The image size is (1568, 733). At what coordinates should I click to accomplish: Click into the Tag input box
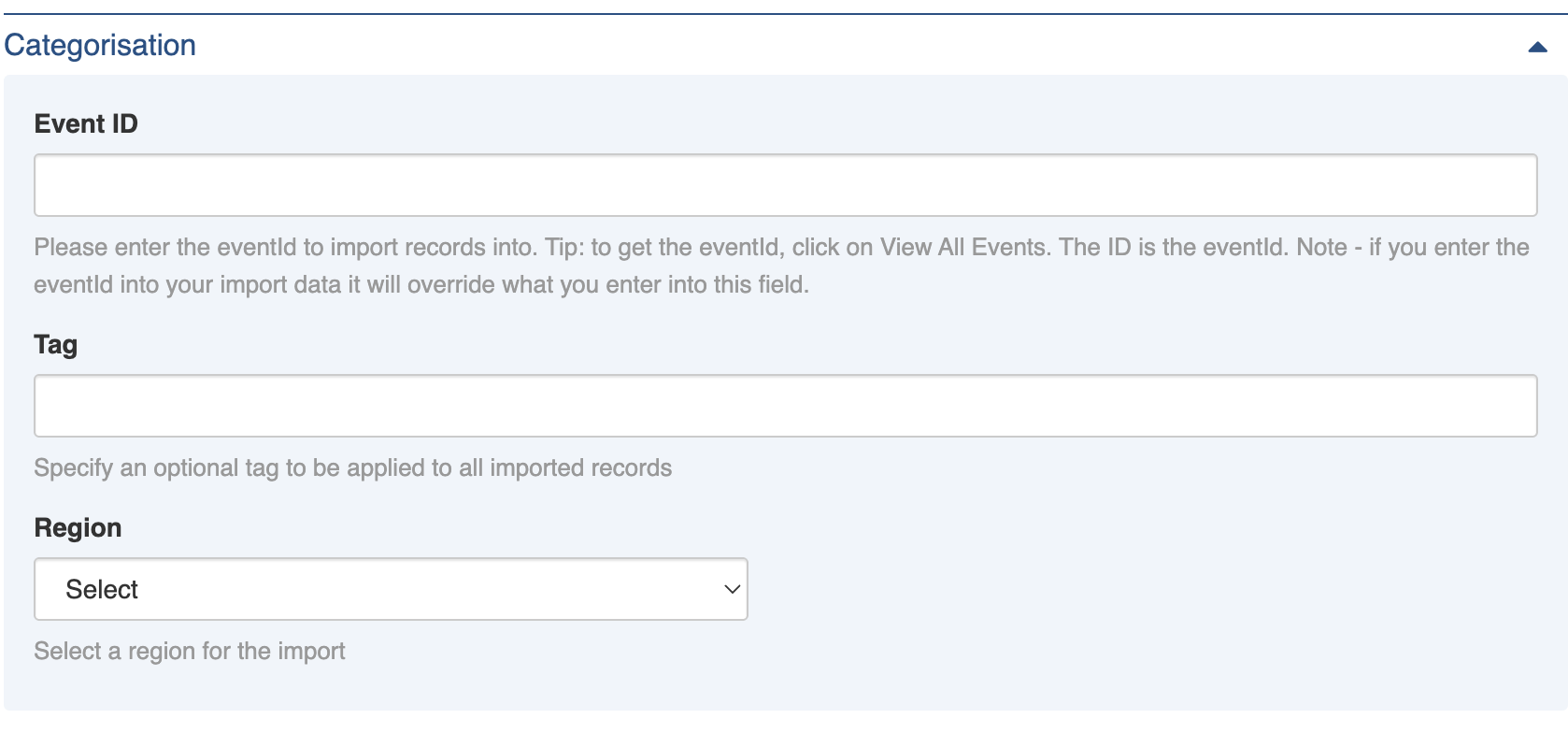point(785,406)
